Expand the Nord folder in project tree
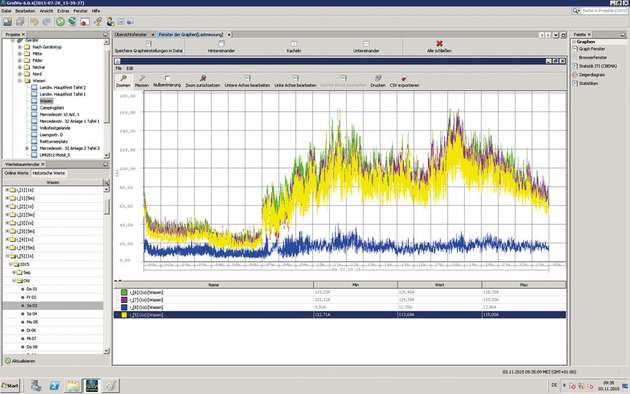Viewport: 630px width, 394px height. [x=20, y=74]
